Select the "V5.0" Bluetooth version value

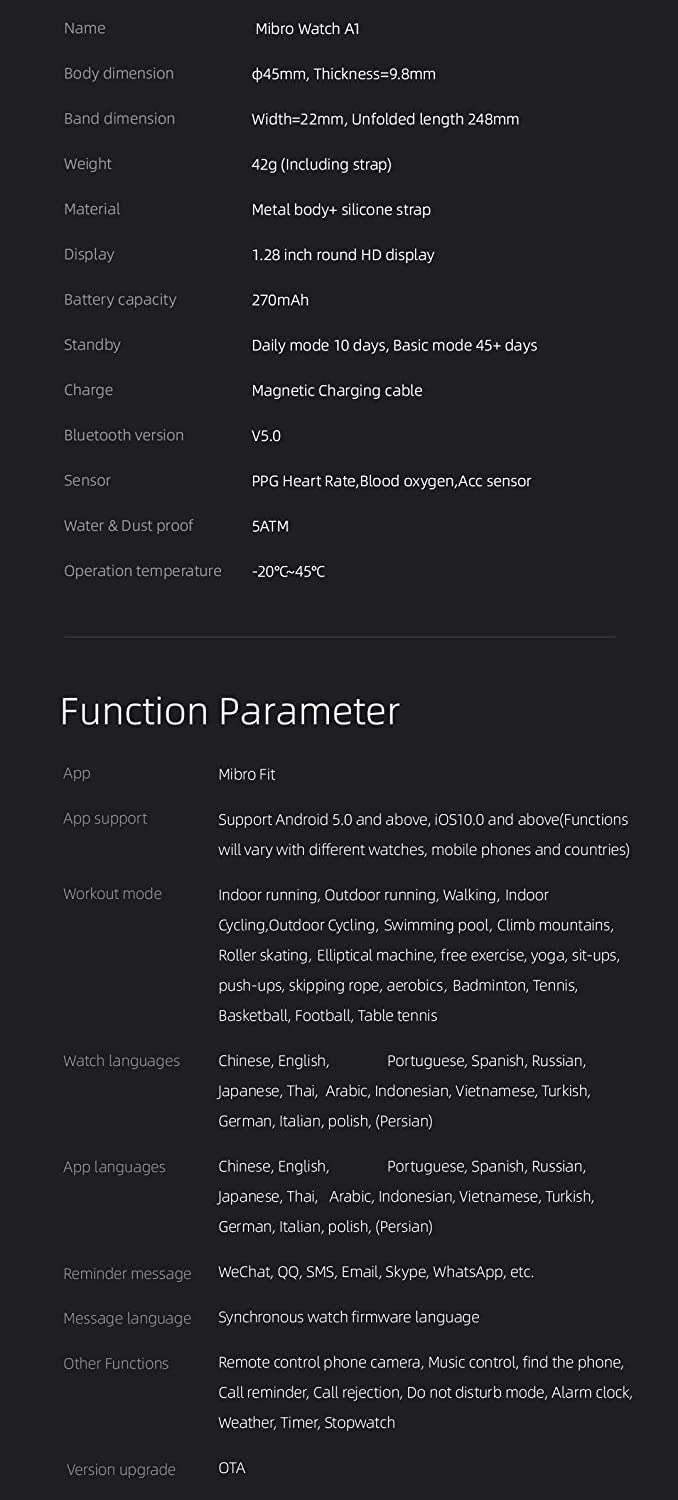266,436
